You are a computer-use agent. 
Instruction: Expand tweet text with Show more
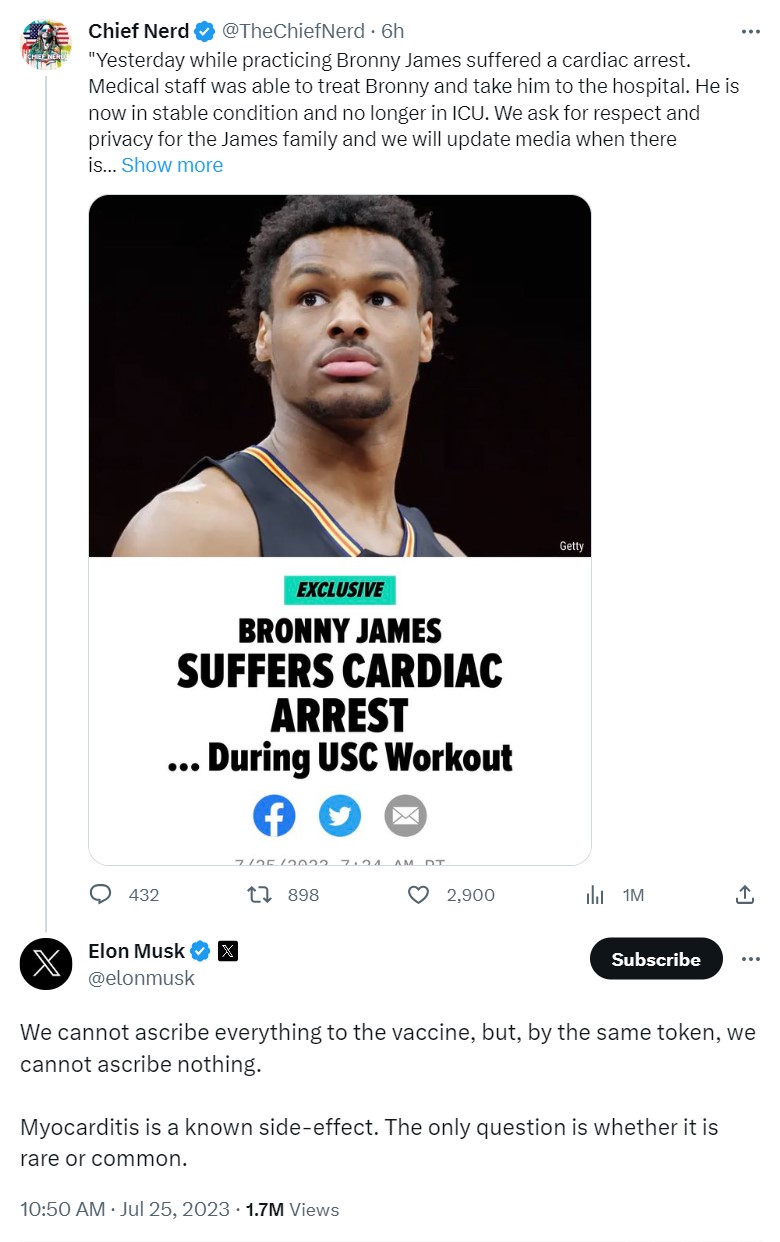click(172, 165)
